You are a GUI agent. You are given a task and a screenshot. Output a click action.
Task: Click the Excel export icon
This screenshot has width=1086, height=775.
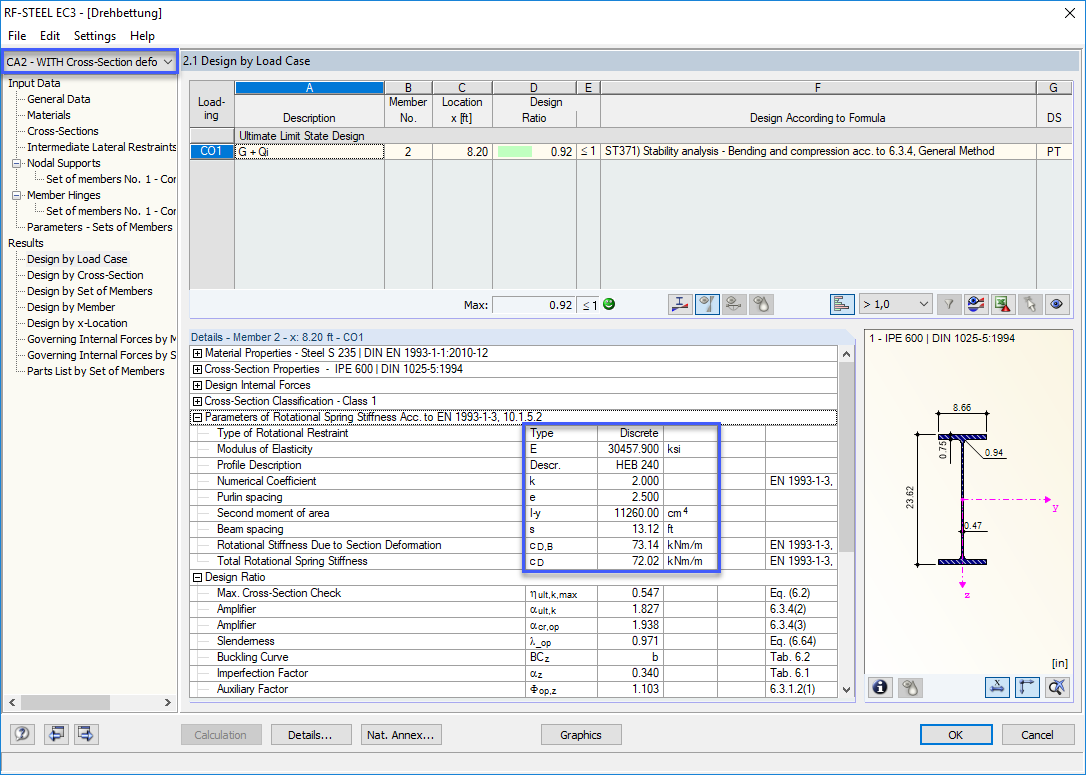pos(1003,304)
